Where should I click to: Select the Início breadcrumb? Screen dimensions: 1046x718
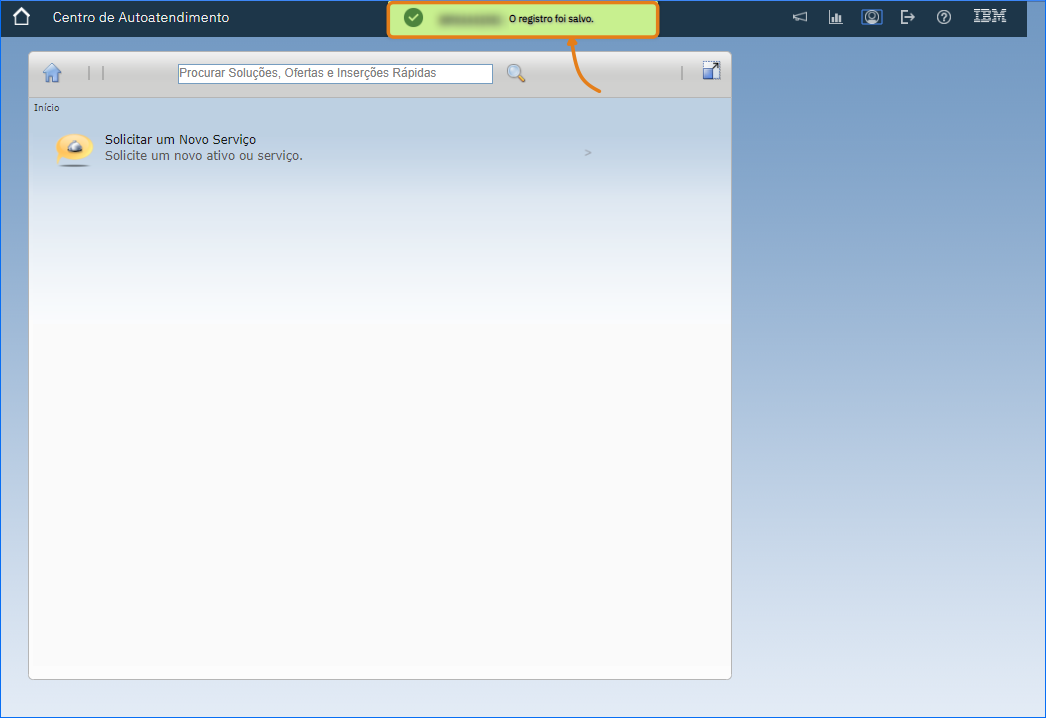[x=46, y=107]
